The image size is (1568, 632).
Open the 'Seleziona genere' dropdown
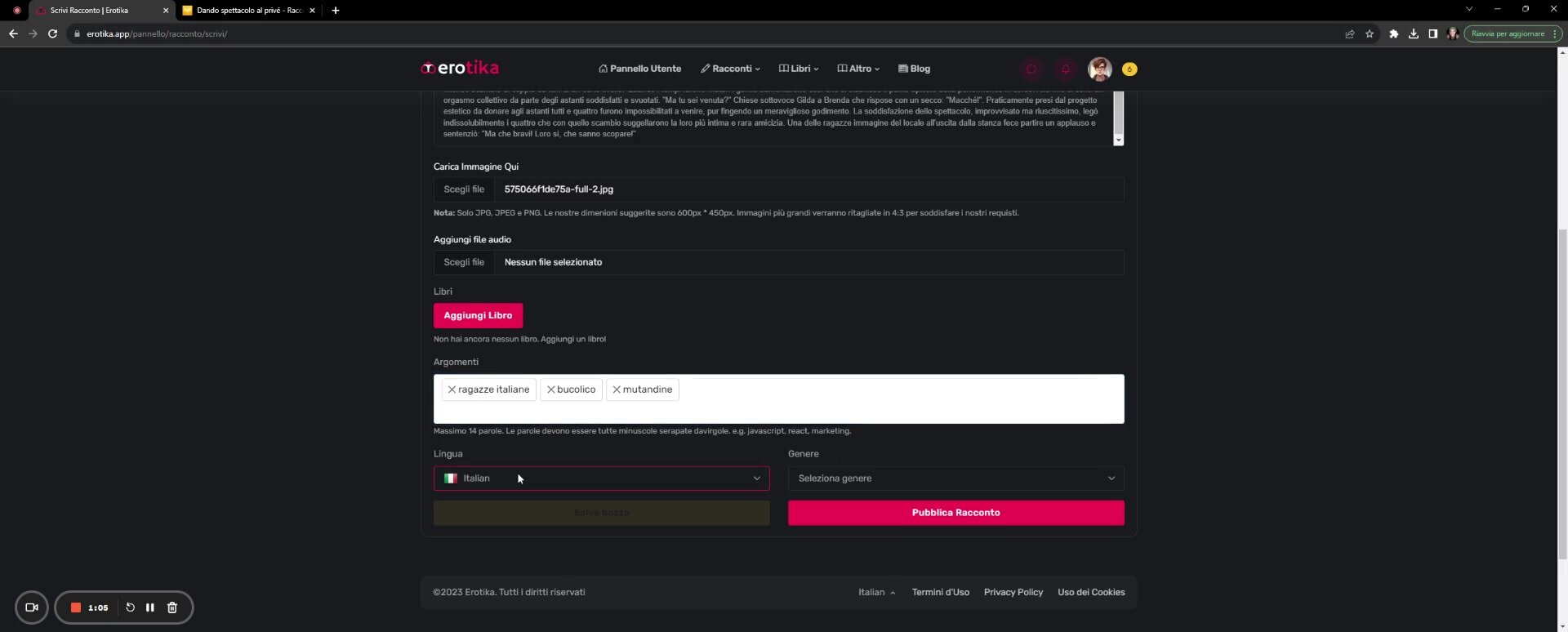click(x=955, y=478)
